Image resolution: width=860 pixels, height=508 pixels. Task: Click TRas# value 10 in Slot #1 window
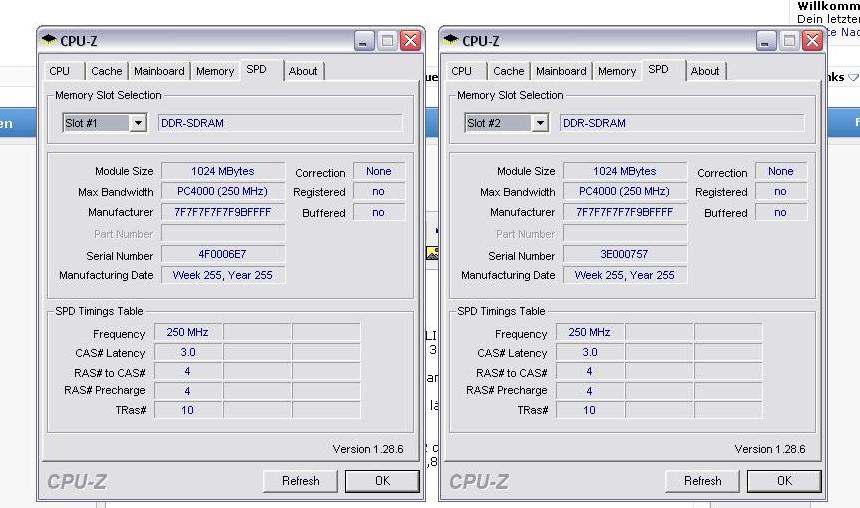(x=188, y=410)
